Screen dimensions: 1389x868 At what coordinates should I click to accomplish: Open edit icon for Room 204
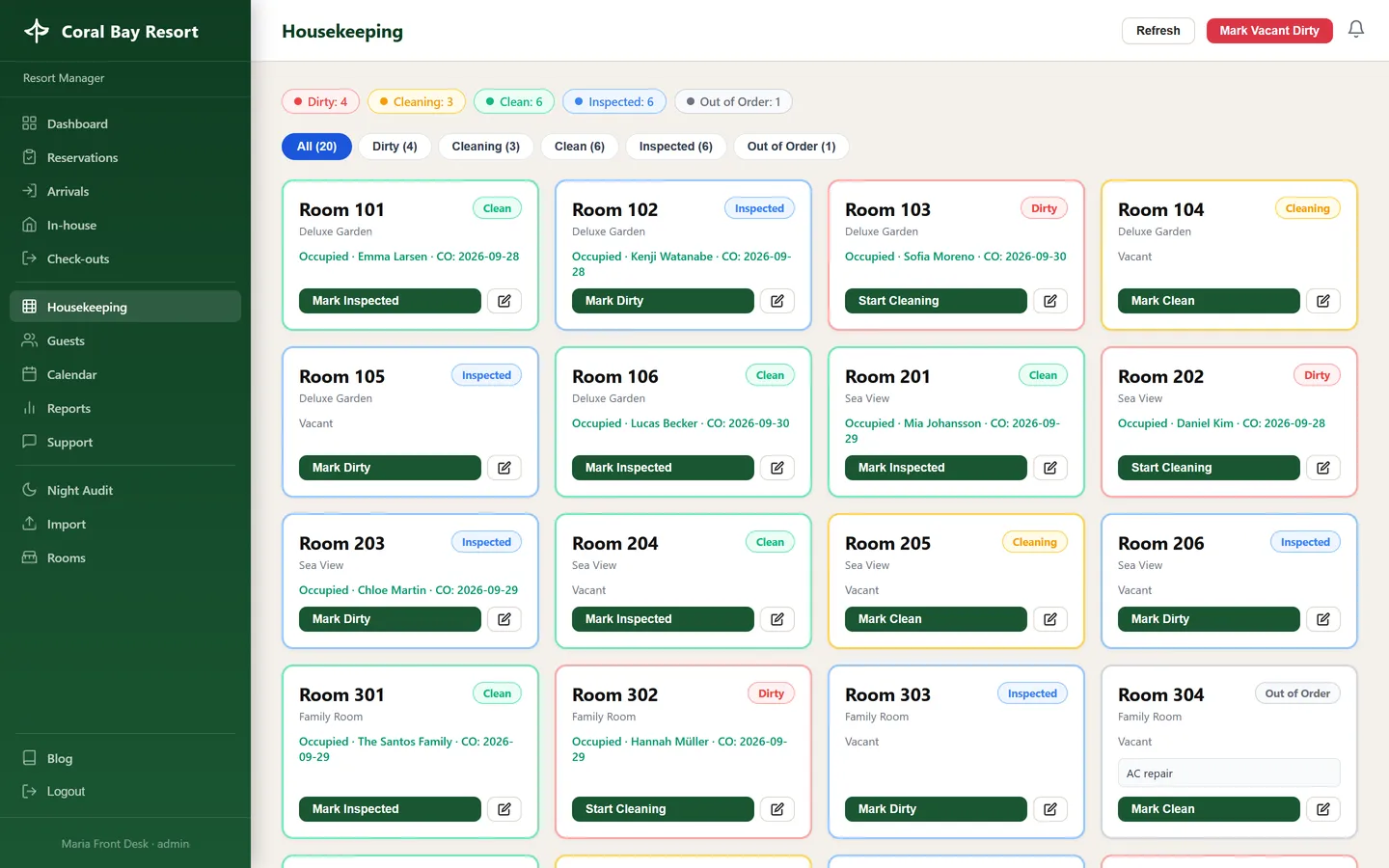coord(777,619)
